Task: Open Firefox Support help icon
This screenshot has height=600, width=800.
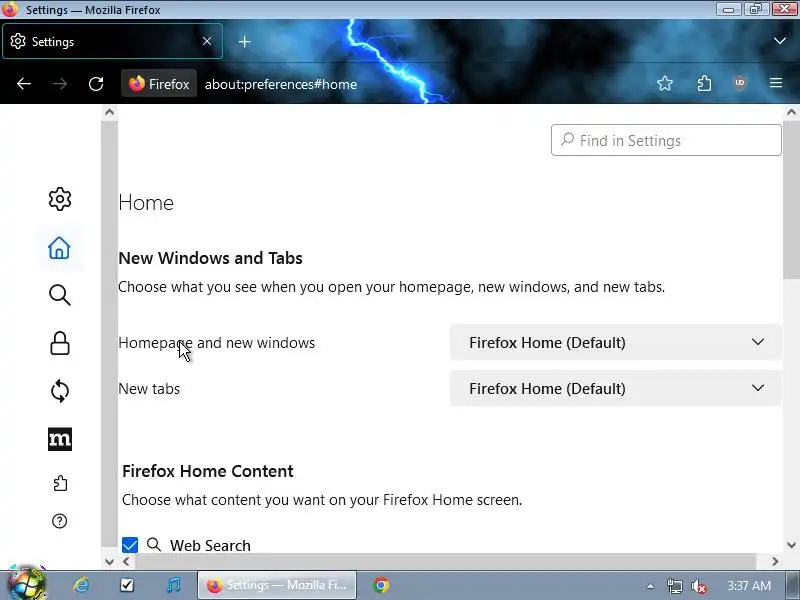Action: [60, 521]
